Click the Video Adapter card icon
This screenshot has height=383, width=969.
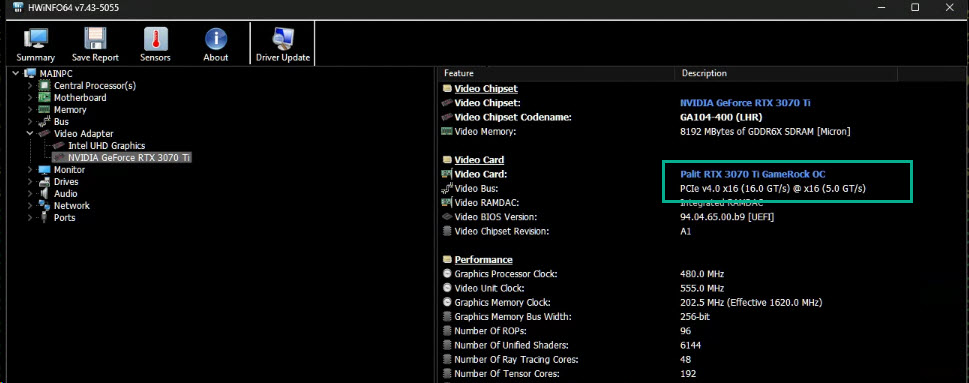pyautogui.click(x=44, y=133)
